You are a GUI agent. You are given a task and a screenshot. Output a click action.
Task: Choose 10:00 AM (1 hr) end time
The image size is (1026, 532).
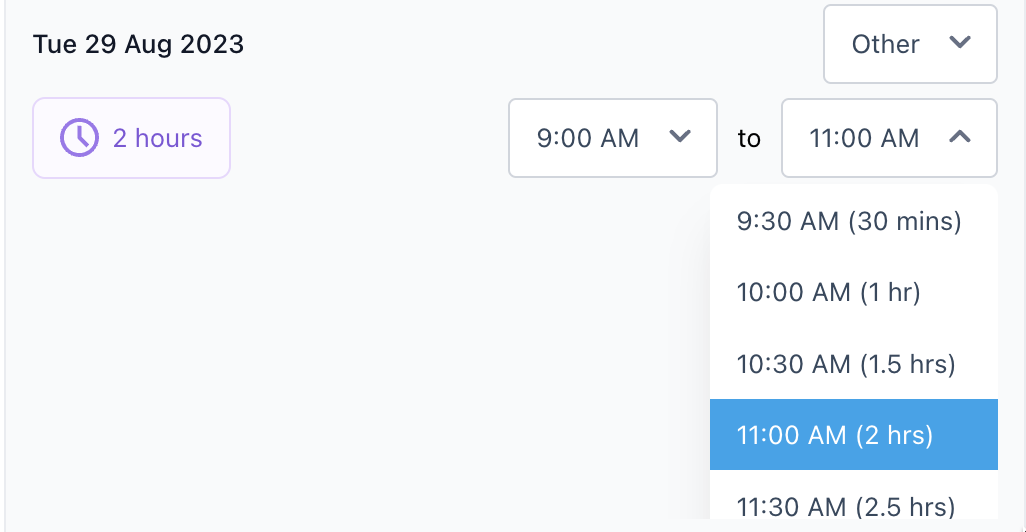(854, 292)
